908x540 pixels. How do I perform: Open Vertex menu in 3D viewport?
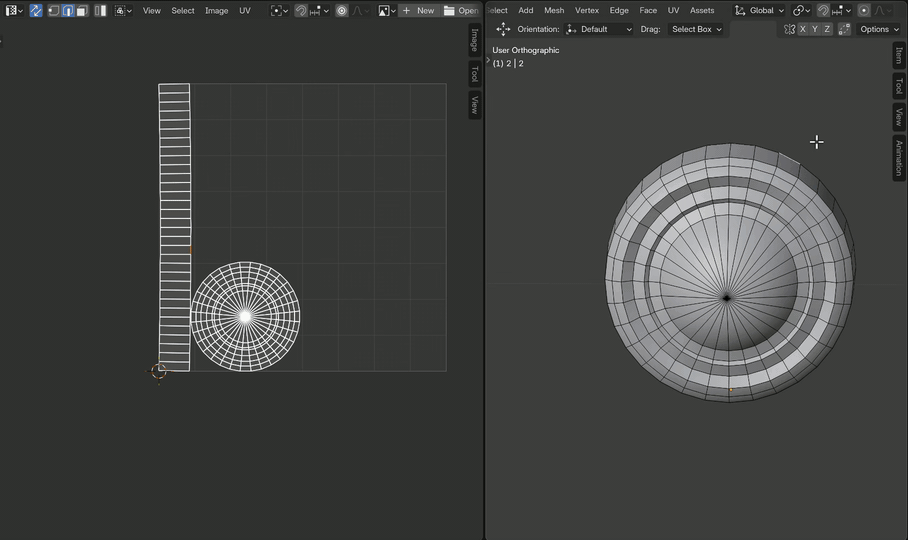[587, 10]
